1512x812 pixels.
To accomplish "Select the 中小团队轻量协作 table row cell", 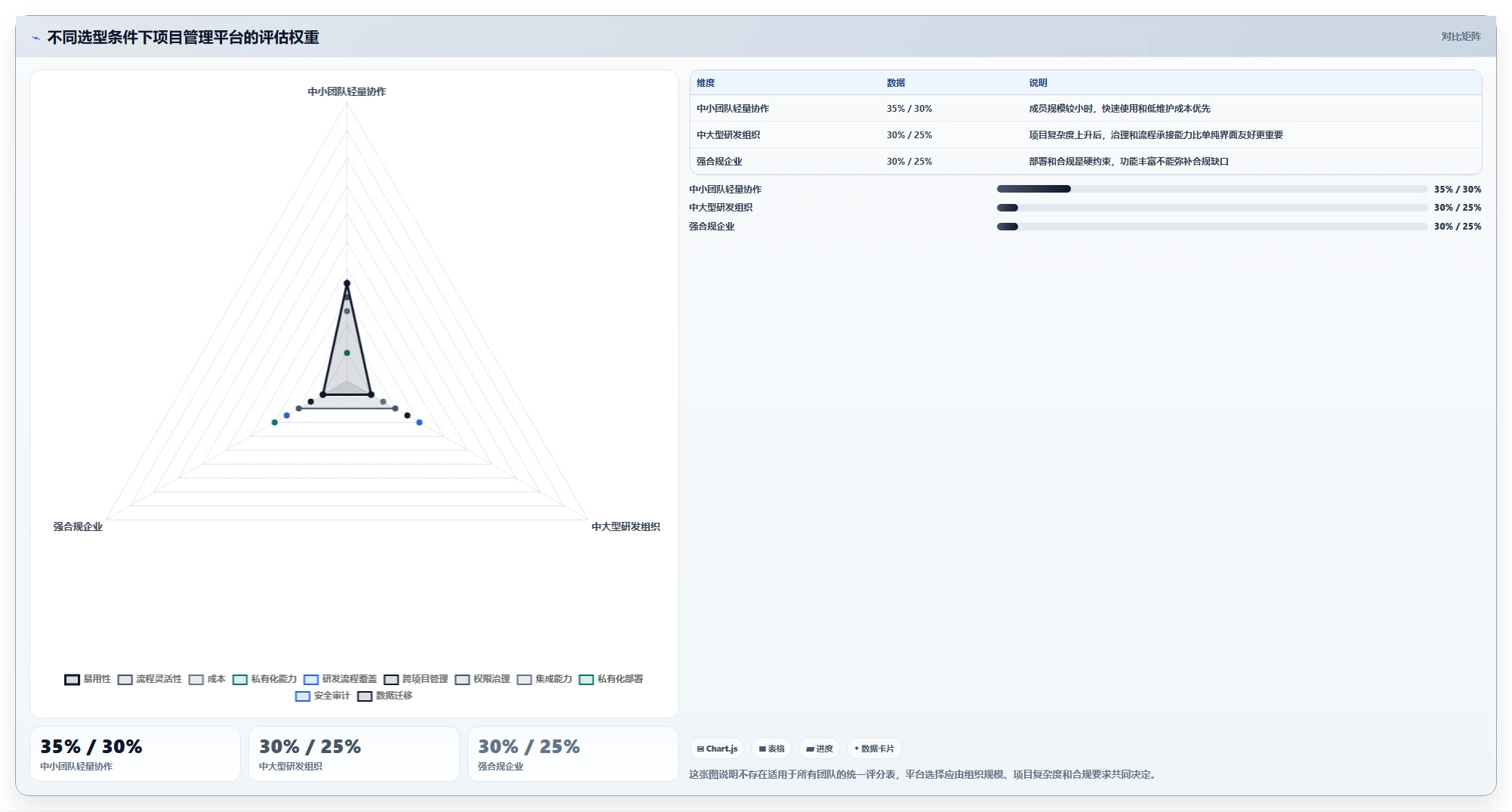I will (x=733, y=109).
